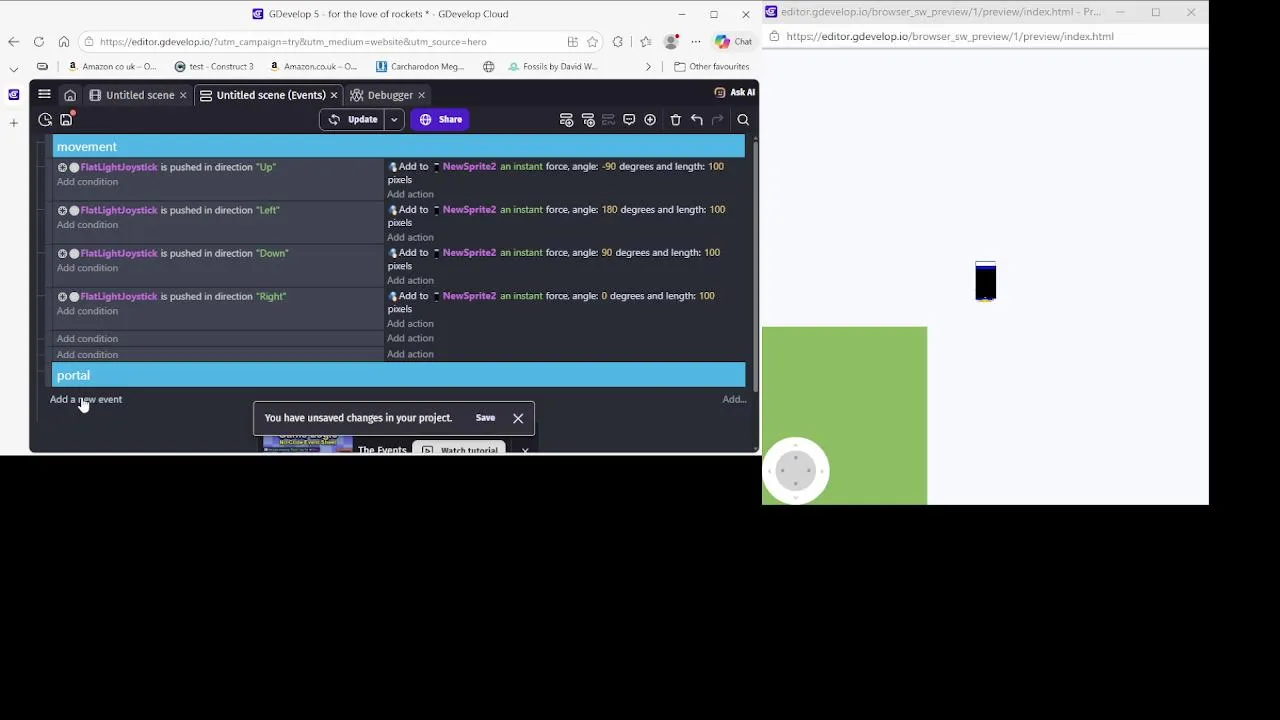Select the "portal" group header
The image size is (1280, 720).
(x=399, y=376)
